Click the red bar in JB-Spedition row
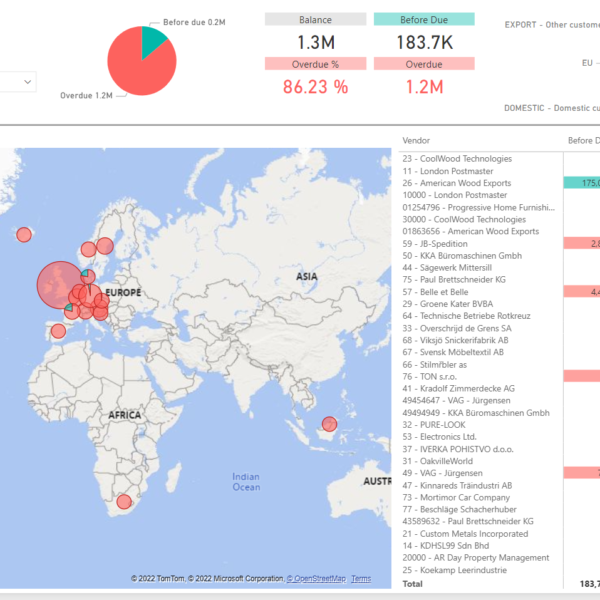 582,243
